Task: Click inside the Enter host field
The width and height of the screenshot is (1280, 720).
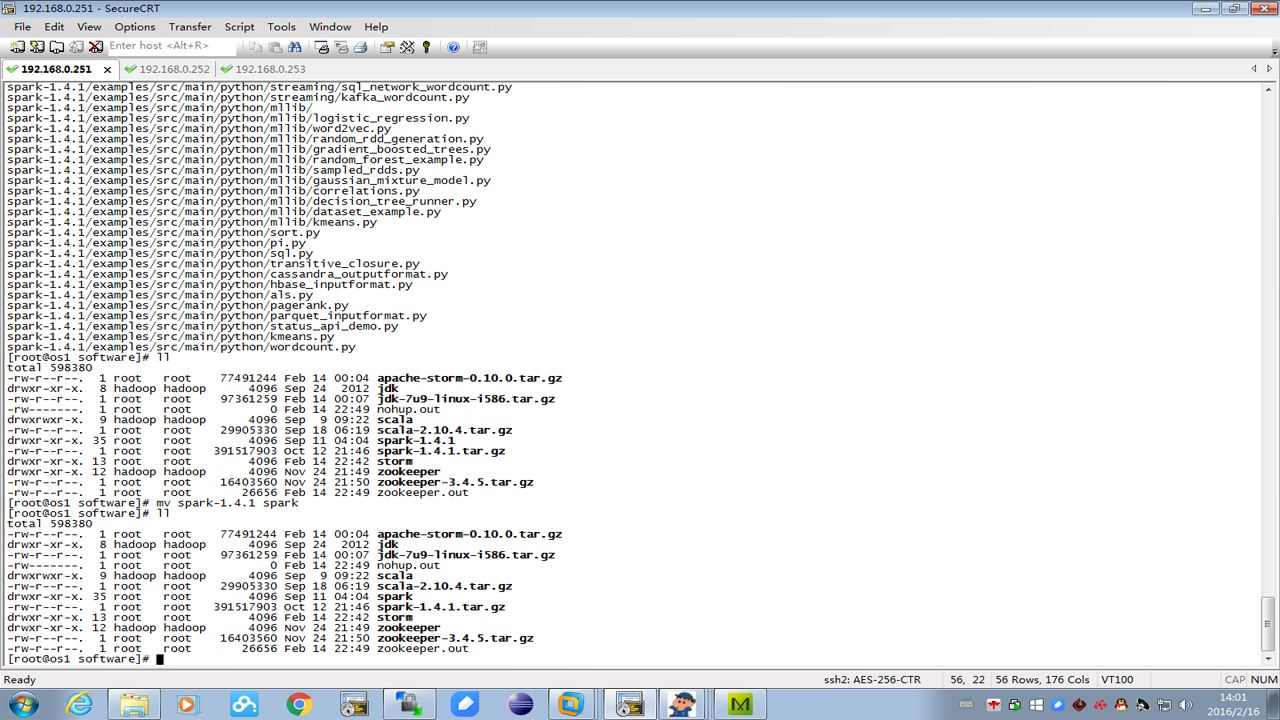Action: pos(171,46)
